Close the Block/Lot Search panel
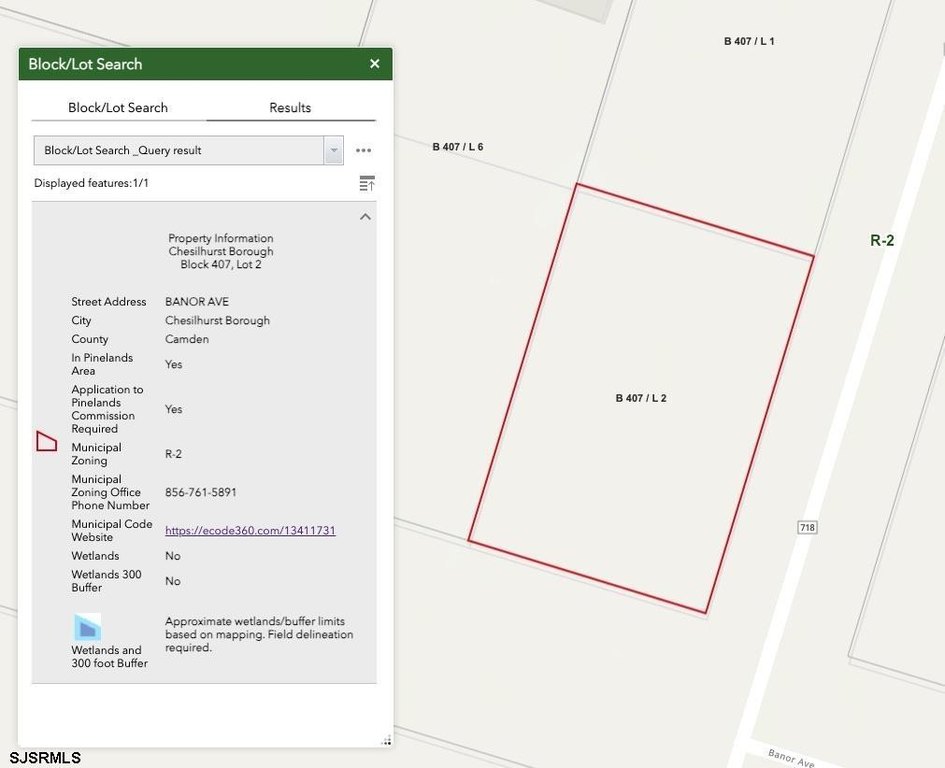 374,64
